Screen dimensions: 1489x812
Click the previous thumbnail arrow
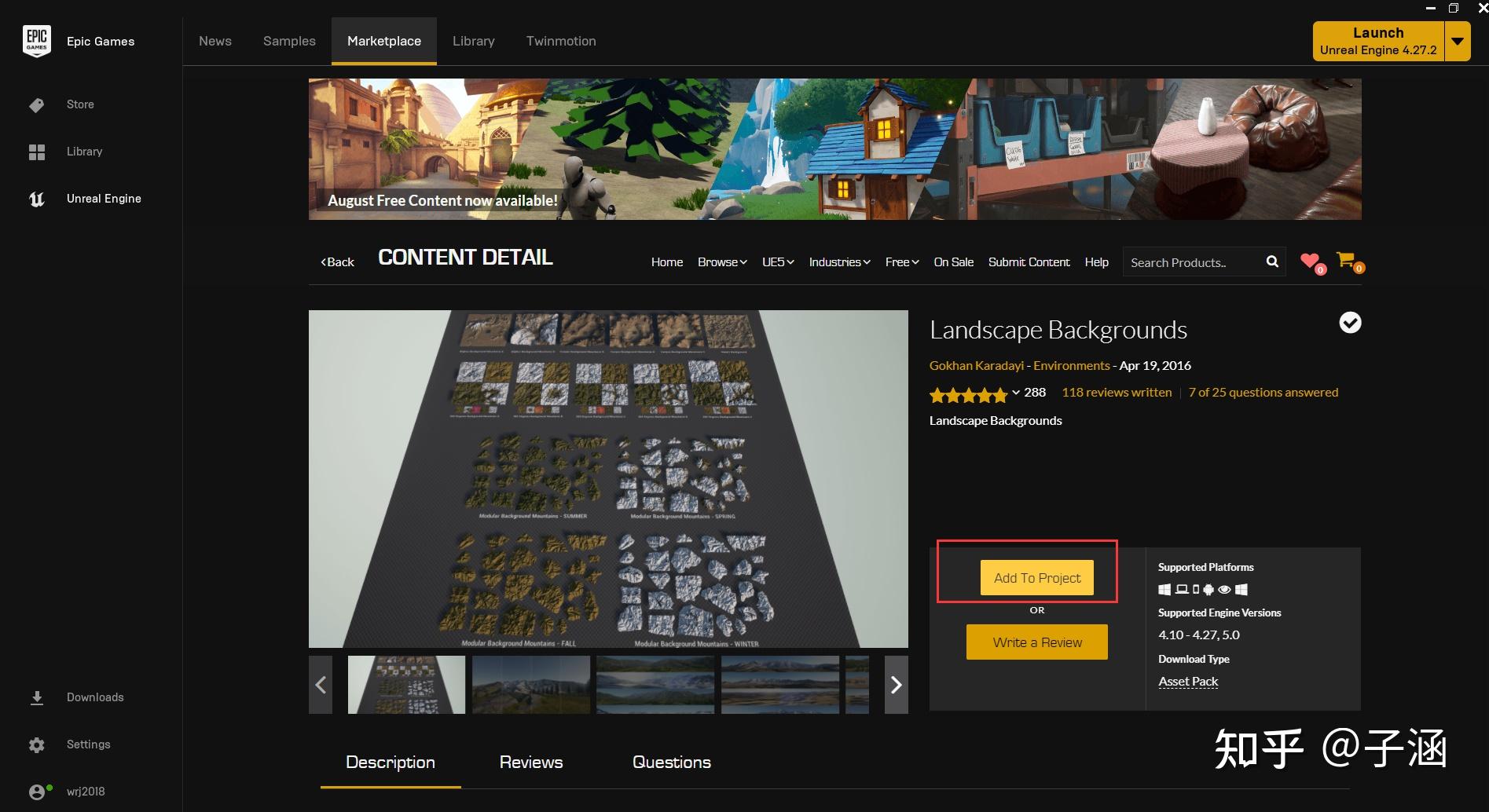tap(321, 685)
